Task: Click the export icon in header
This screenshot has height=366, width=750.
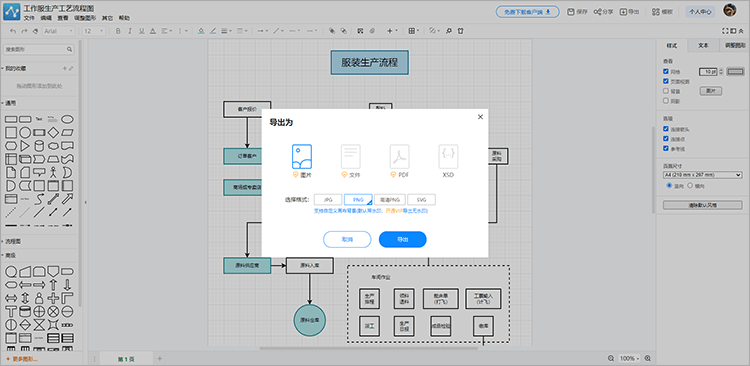Action: pos(623,11)
